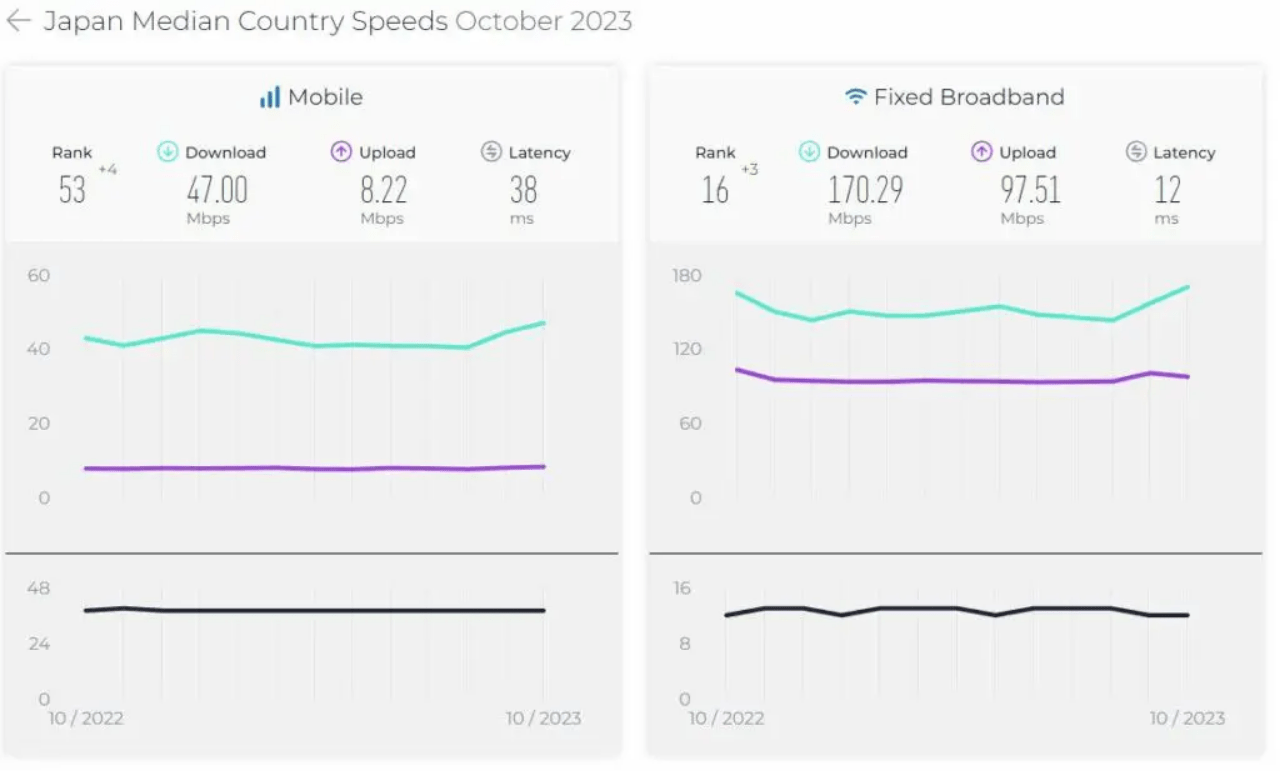Click the Fixed Broadband latency icon

1136,152
